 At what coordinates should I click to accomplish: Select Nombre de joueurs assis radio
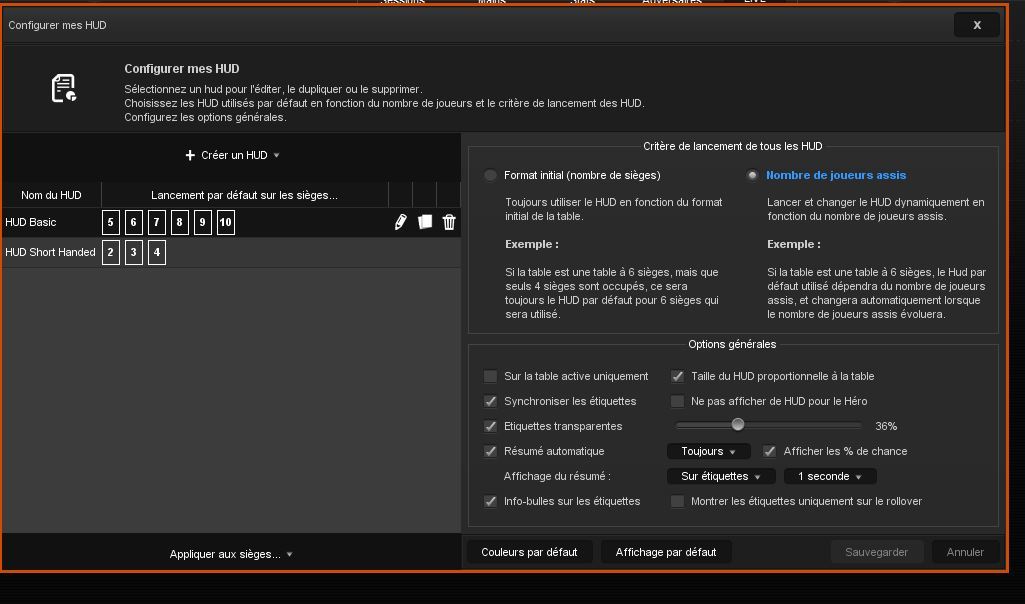tap(752, 175)
